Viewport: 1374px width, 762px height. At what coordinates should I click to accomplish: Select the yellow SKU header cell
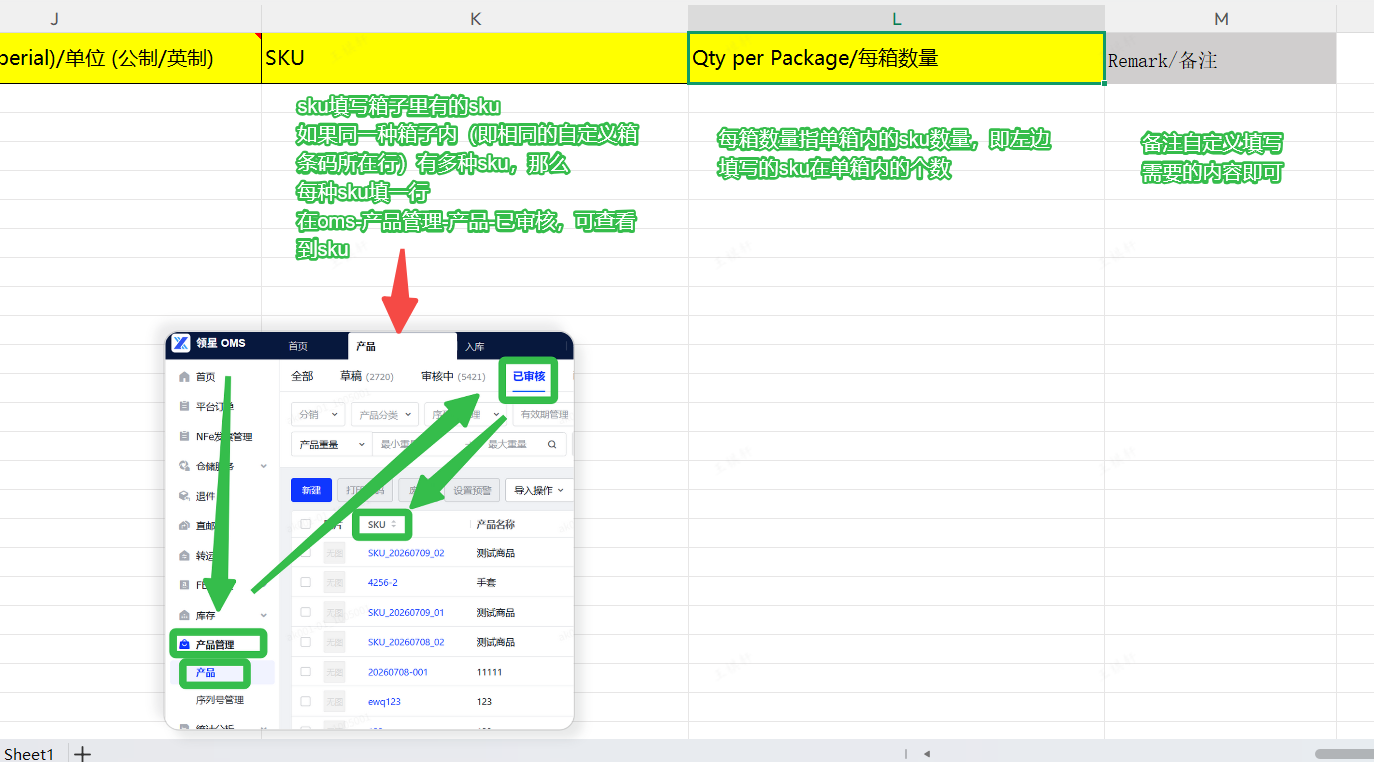coord(475,58)
